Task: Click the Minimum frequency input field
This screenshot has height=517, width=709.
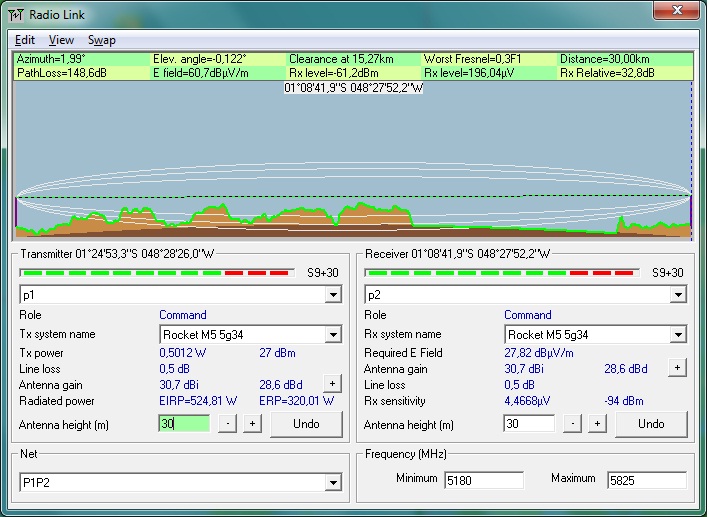Action: [x=483, y=480]
